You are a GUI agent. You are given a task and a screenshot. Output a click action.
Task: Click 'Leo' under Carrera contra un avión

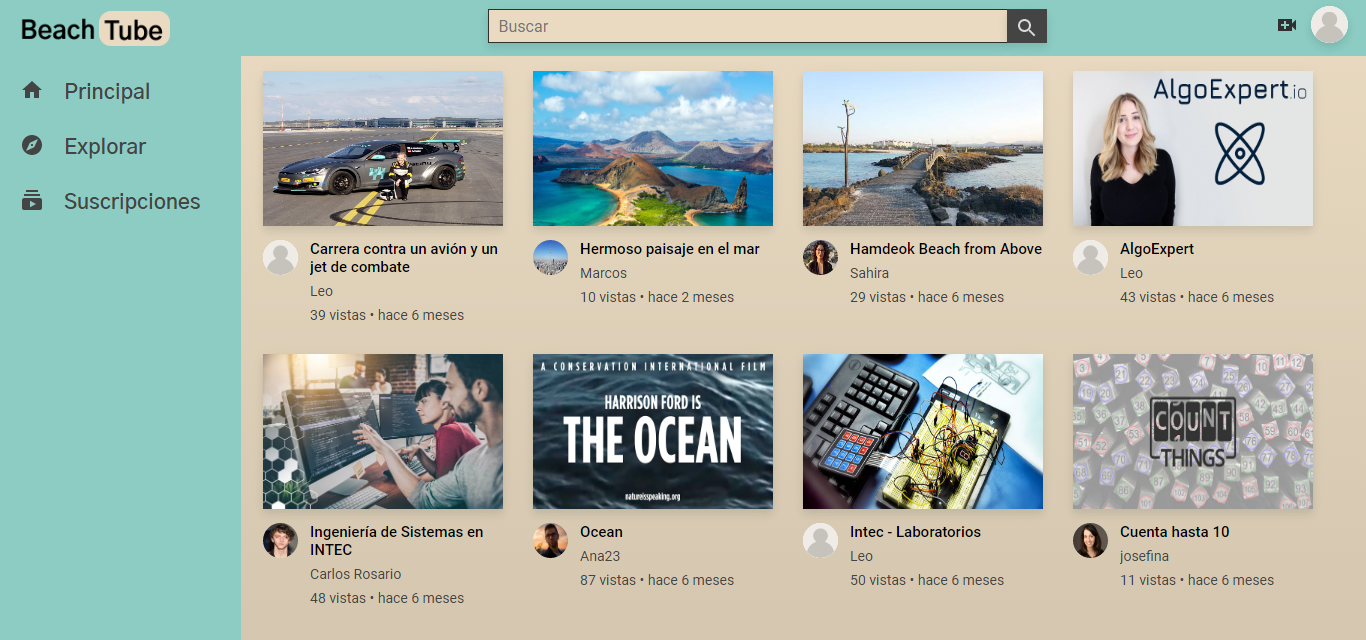321,291
